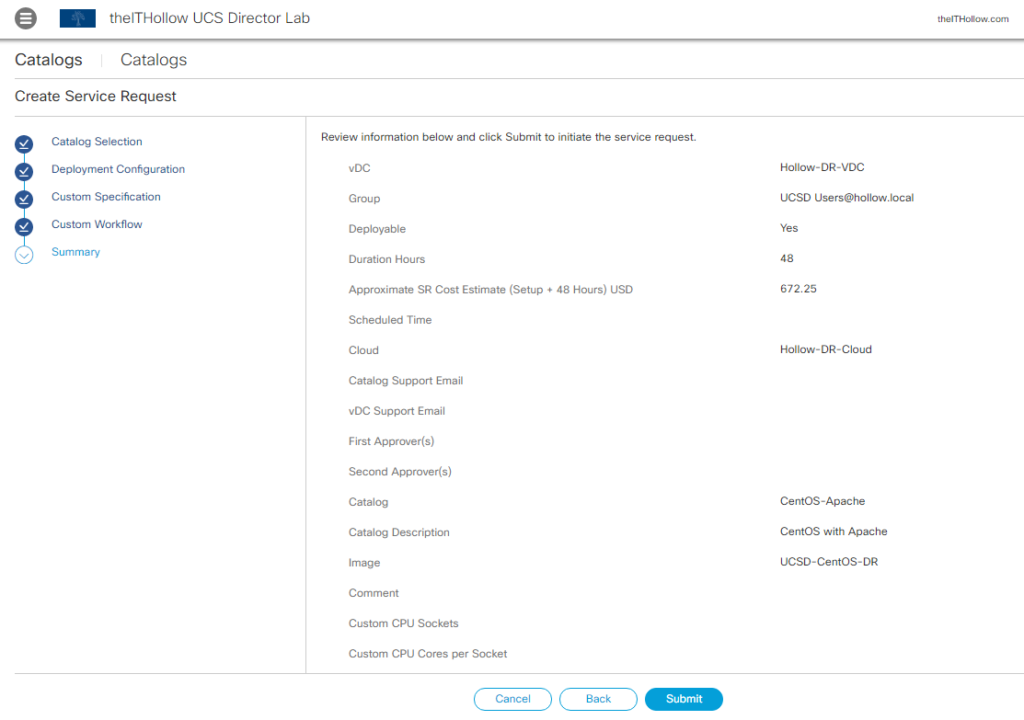The image size is (1024, 720).
Task: Click the Deployment Configuration completed checkmark
Action: tap(23, 171)
